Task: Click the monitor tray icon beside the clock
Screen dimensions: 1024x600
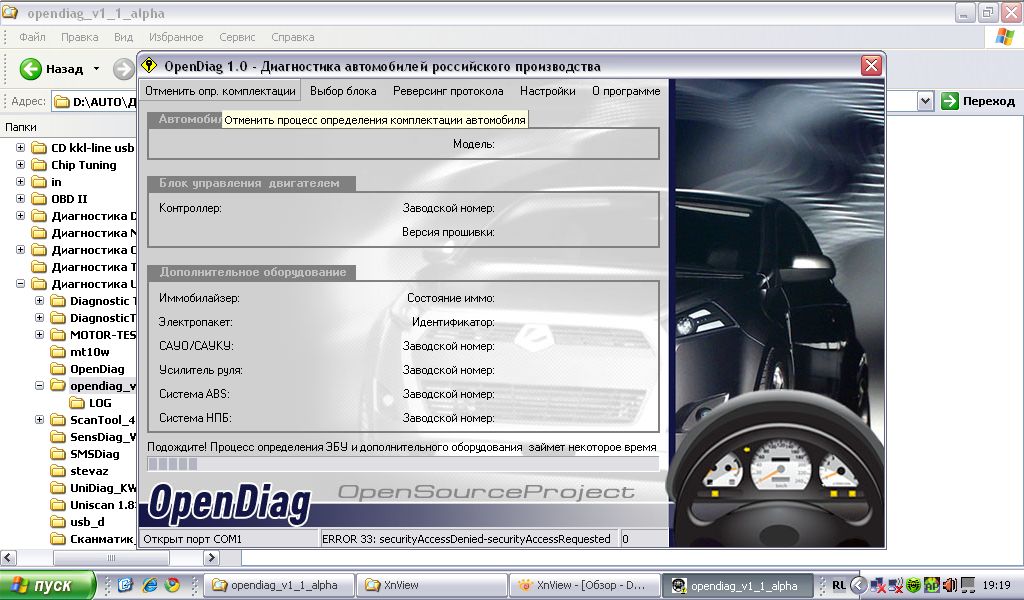Action: tap(968, 585)
